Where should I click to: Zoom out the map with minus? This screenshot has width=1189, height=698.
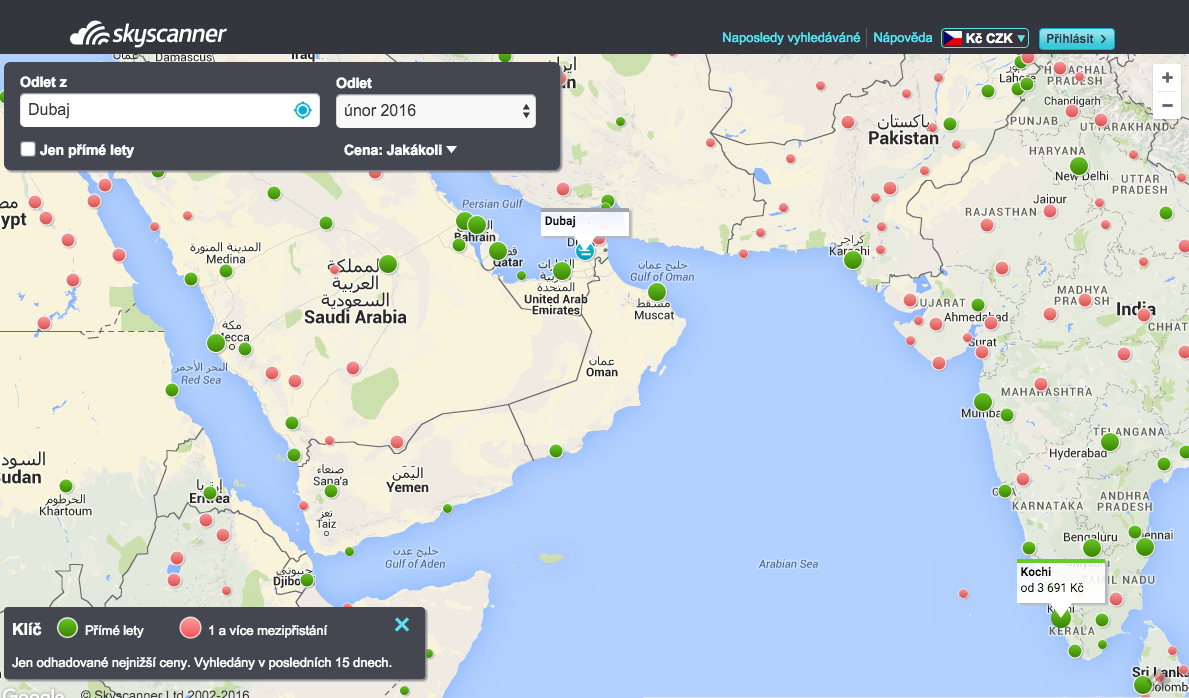tap(1167, 105)
